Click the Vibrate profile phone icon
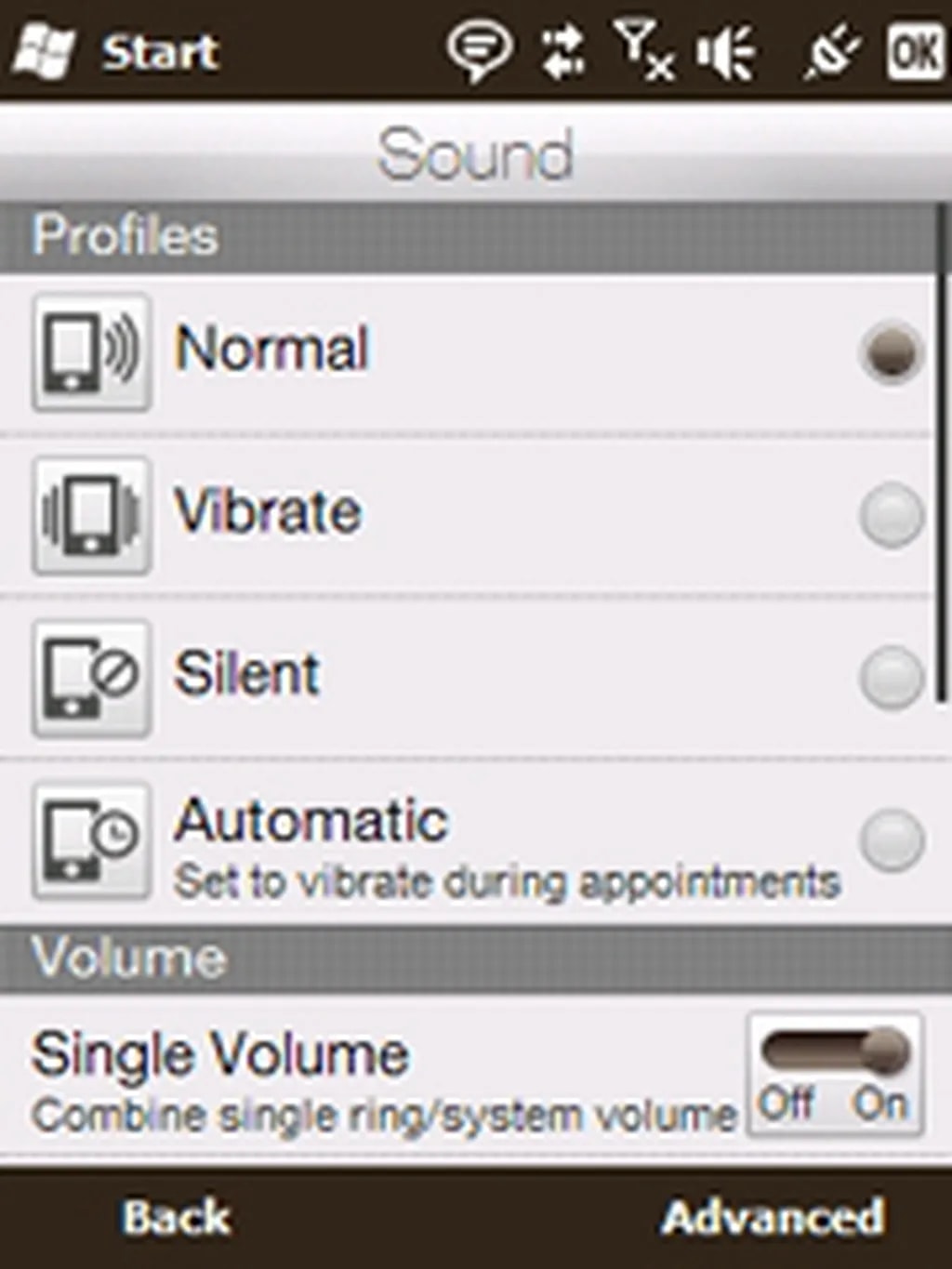The image size is (952, 1269). (x=91, y=515)
